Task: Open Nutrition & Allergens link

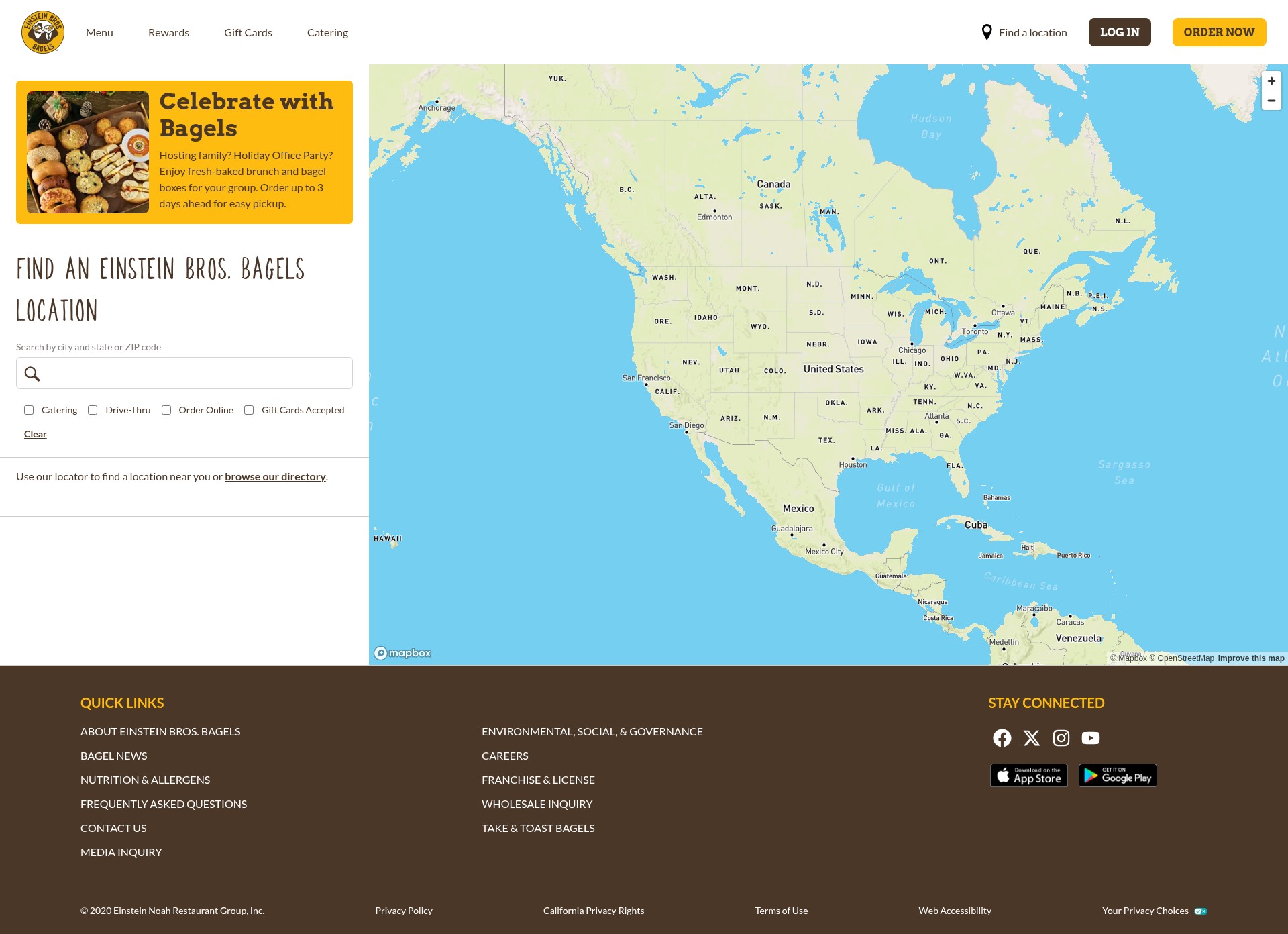Action: [x=145, y=780]
